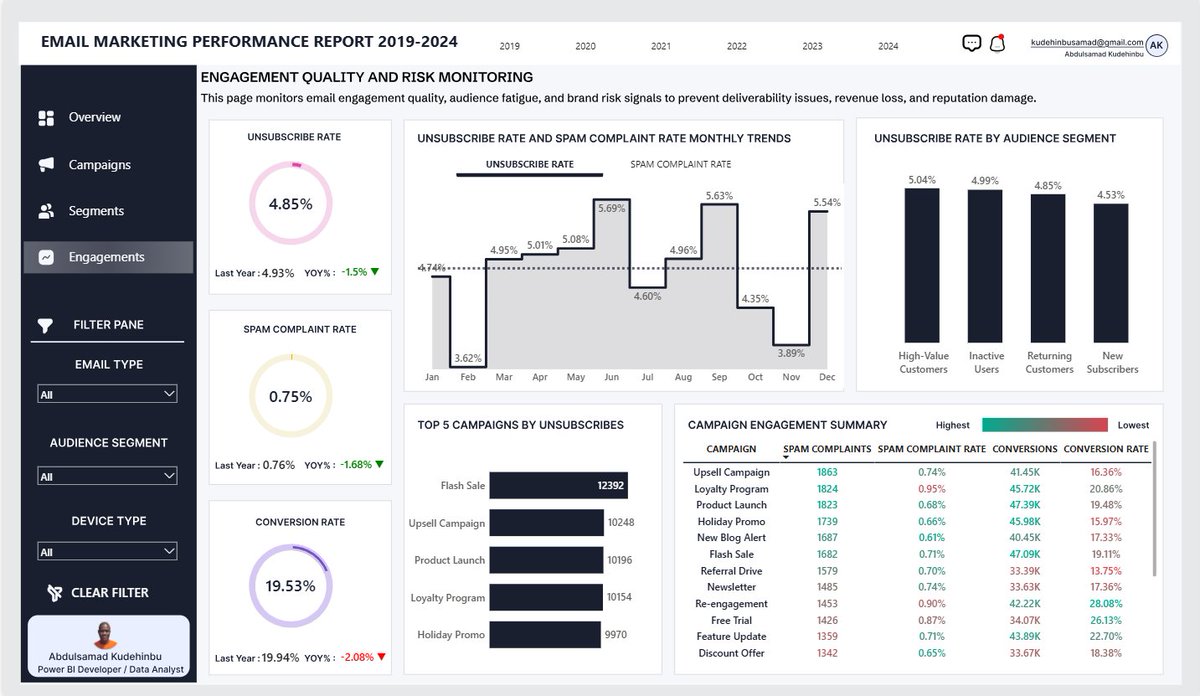Click the sort arrow under Spam Complaints
Image resolution: width=1200 pixels, height=696 pixels.
tap(787, 457)
